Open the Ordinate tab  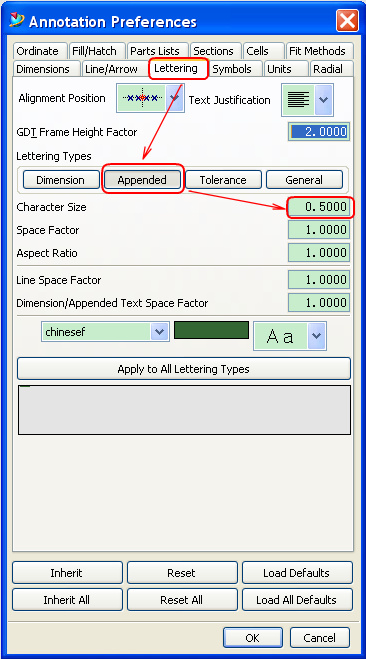(39, 51)
